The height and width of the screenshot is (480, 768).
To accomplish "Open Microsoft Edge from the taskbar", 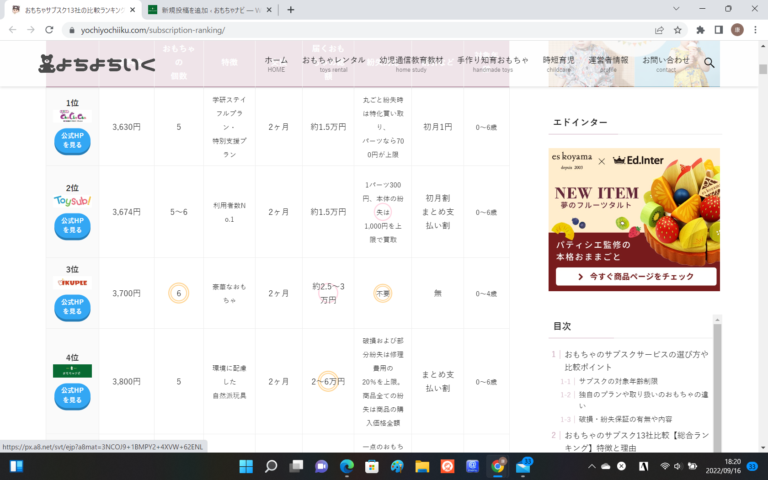I will [x=346, y=466].
